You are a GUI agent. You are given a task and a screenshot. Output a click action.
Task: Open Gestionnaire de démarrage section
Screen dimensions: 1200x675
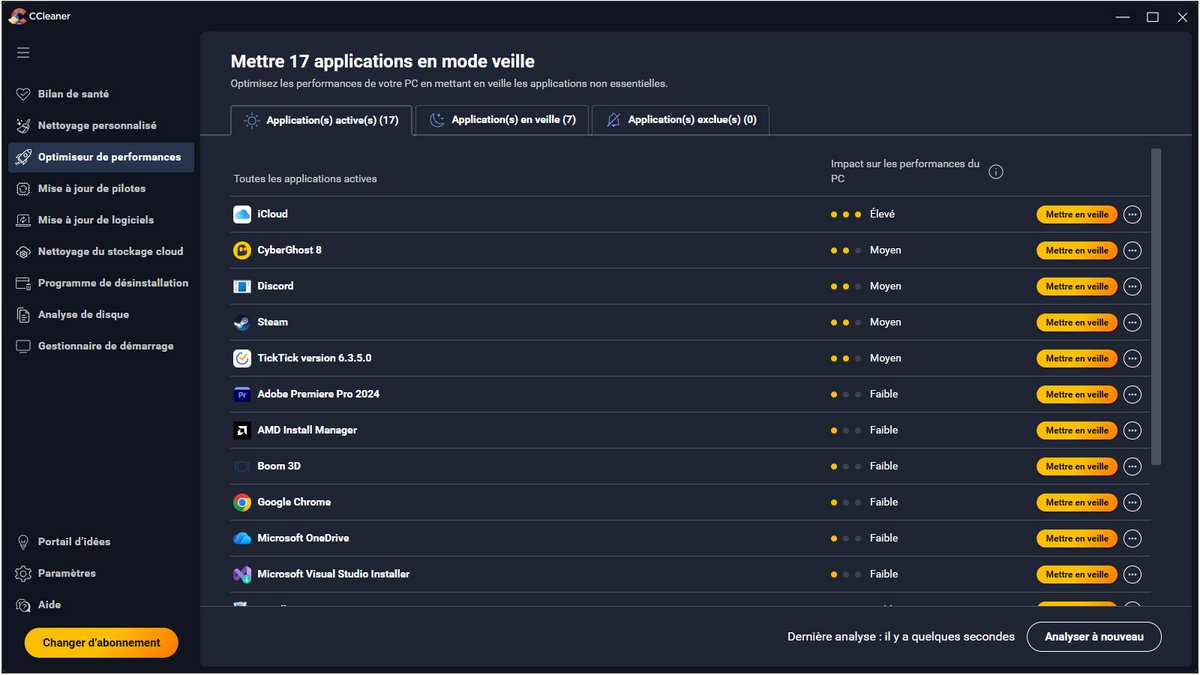pos(105,346)
